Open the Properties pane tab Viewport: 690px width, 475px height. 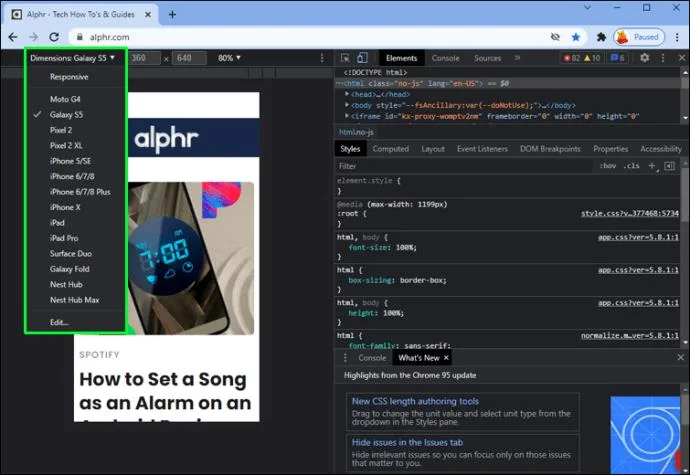pyautogui.click(x=611, y=149)
